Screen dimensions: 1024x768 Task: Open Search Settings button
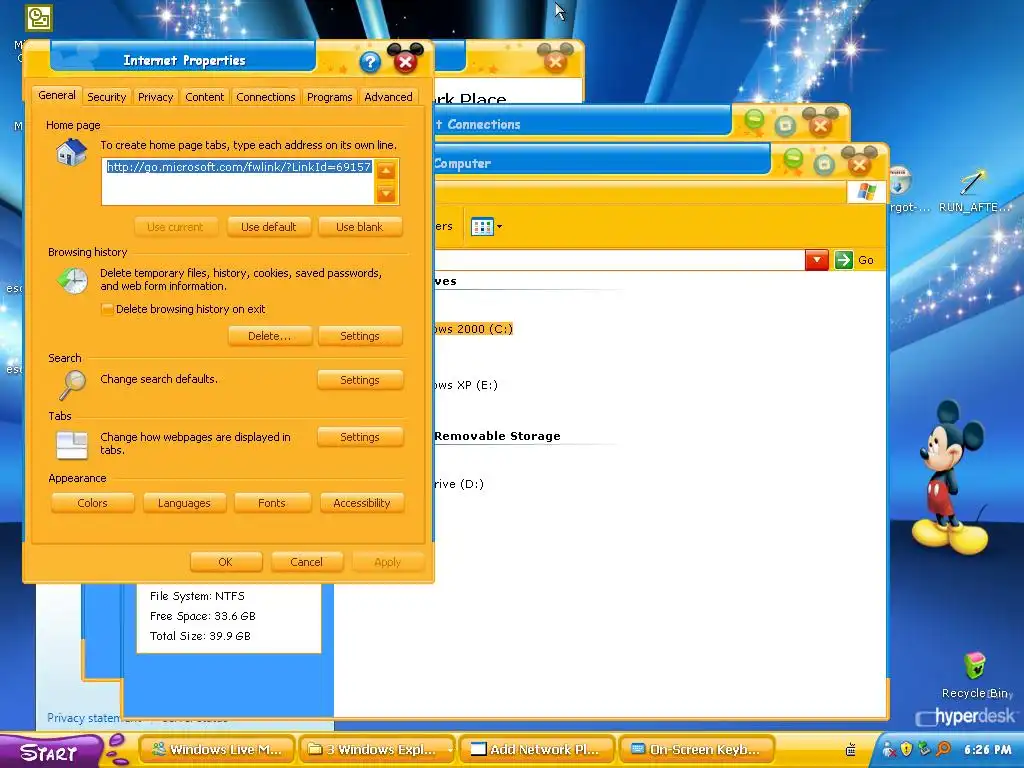(360, 380)
